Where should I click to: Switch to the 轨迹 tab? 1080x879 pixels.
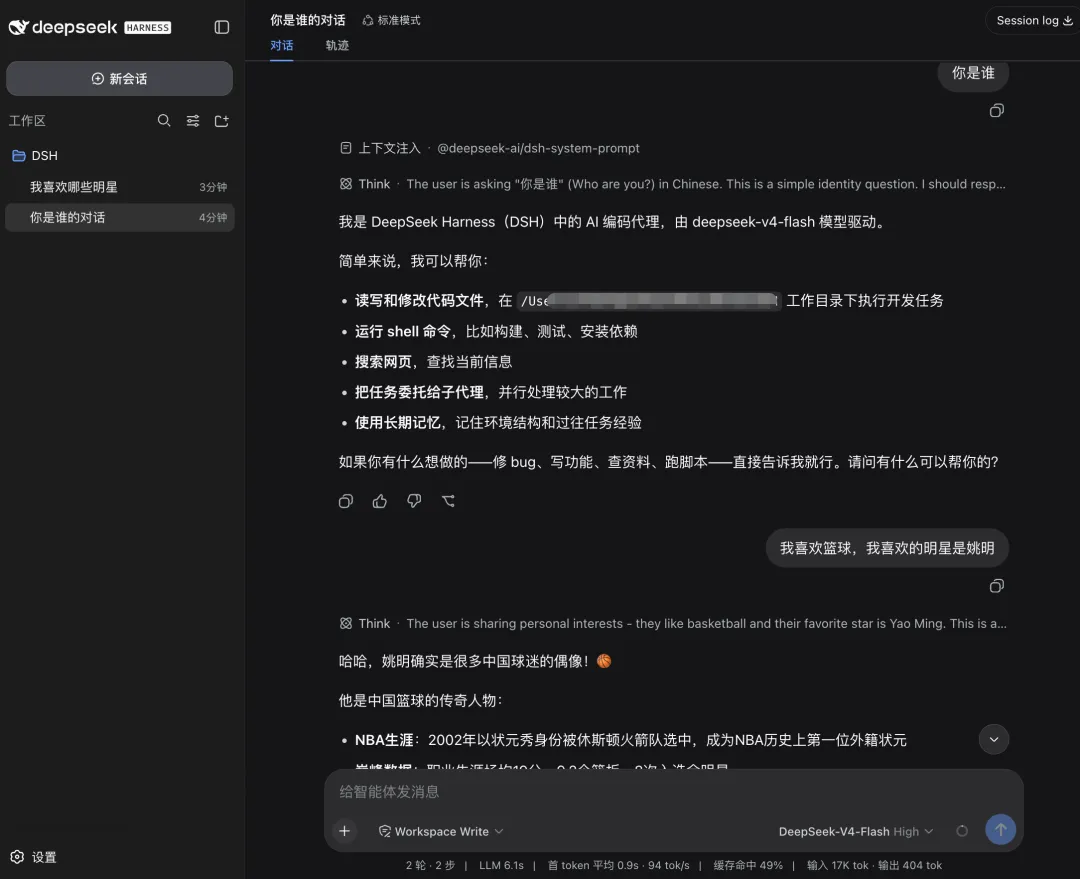[x=337, y=45]
